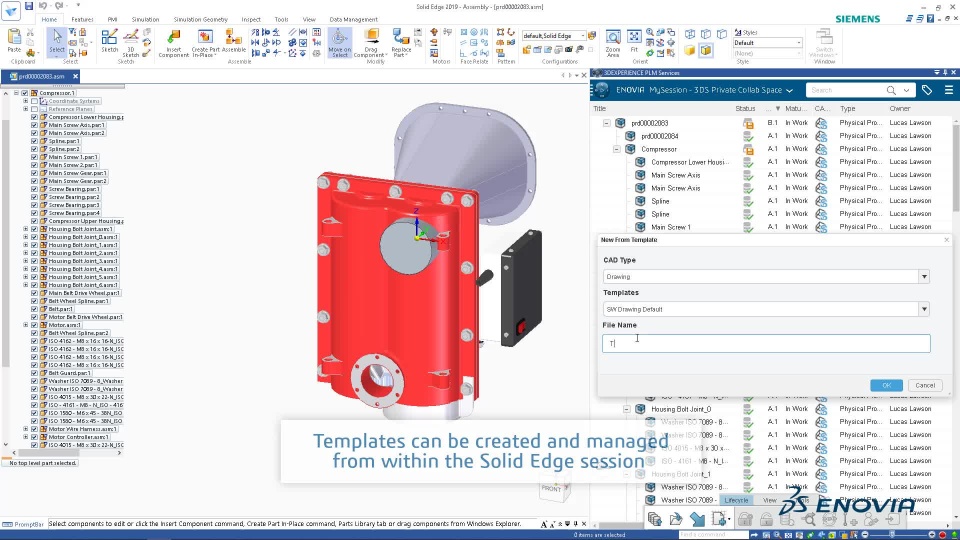The height and width of the screenshot is (540, 960).
Task: Toggle checkbox for Spline.par:1
Action: (34, 141)
